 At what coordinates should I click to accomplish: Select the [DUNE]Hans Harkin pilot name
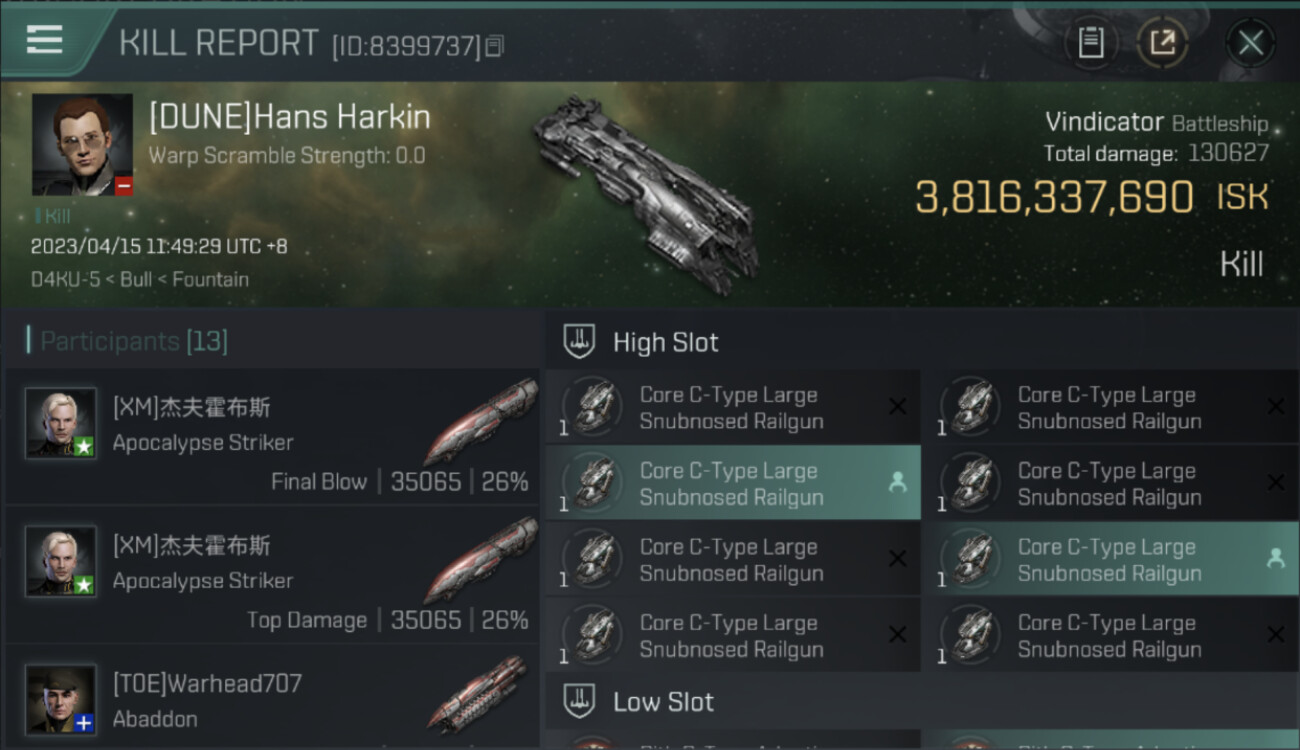pyautogui.click(x=290, y=118)
